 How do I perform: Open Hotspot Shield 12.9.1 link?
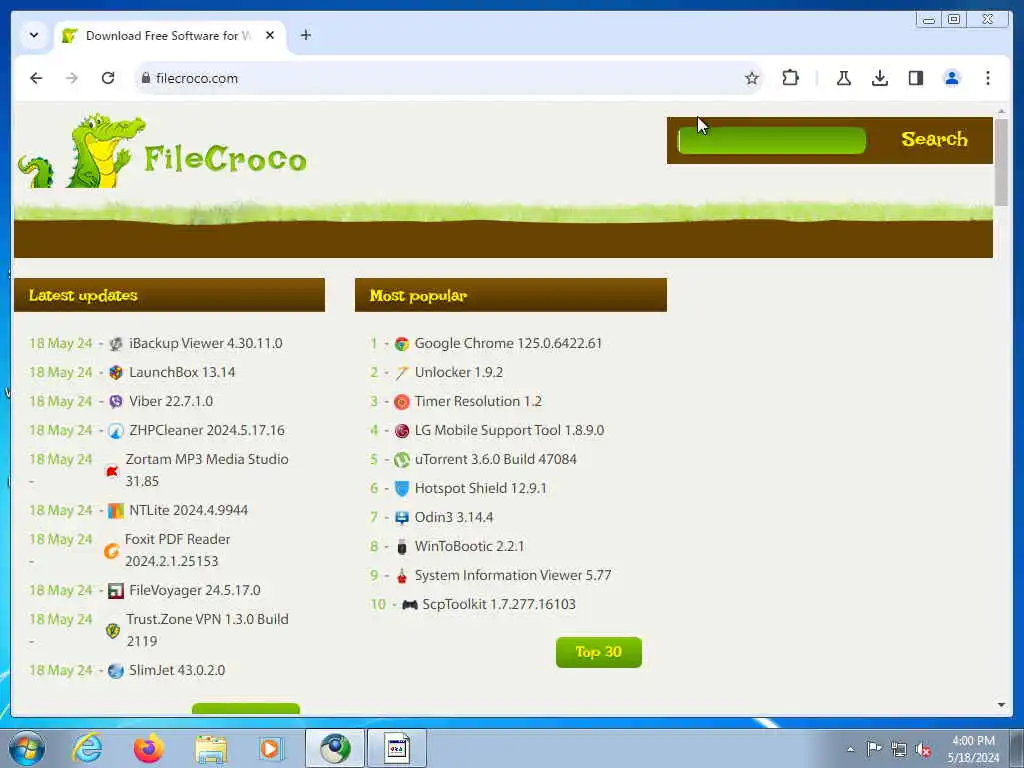481,488
